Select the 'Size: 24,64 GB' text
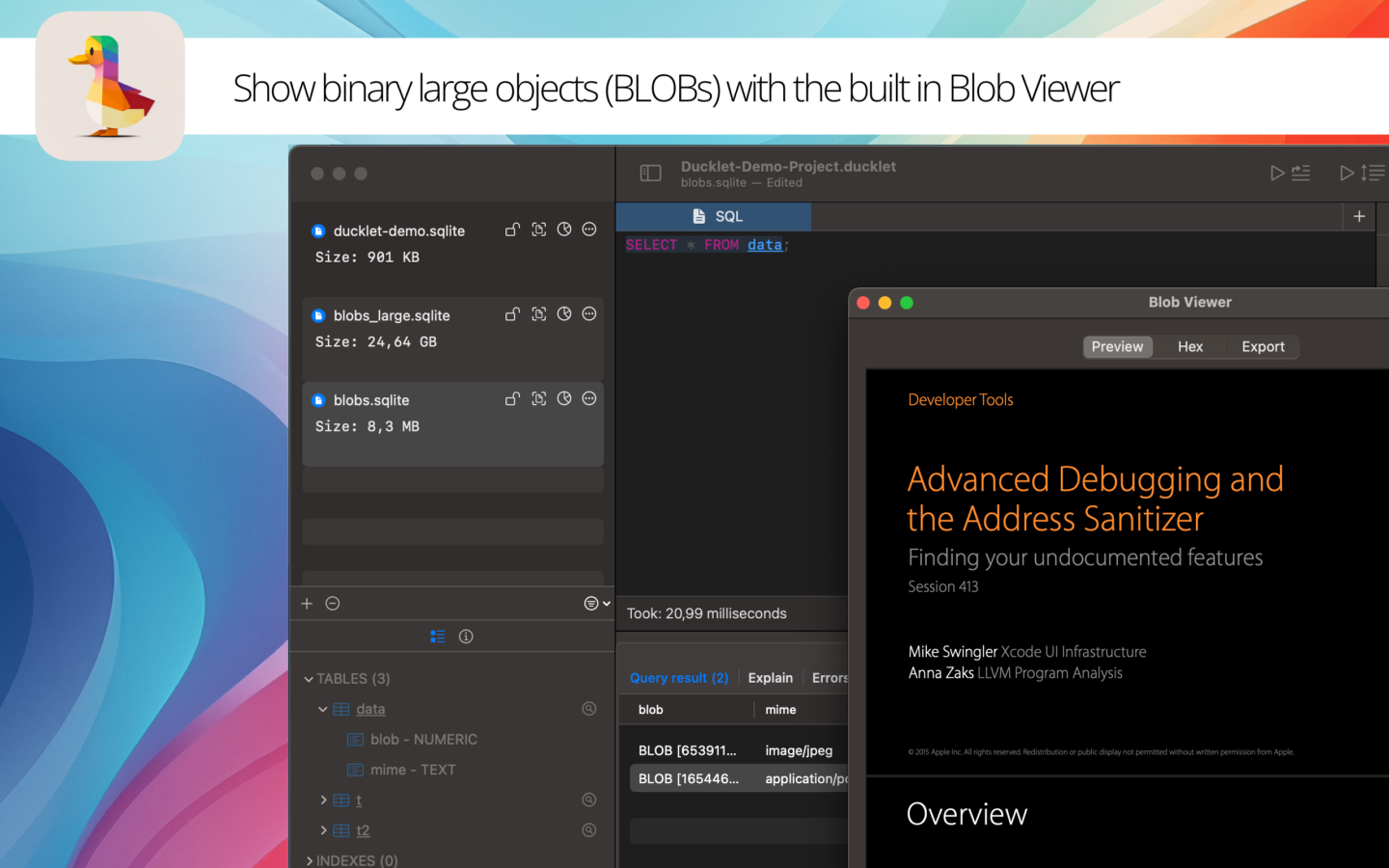This screenshot has width=1389, height=868. point(376,342)
